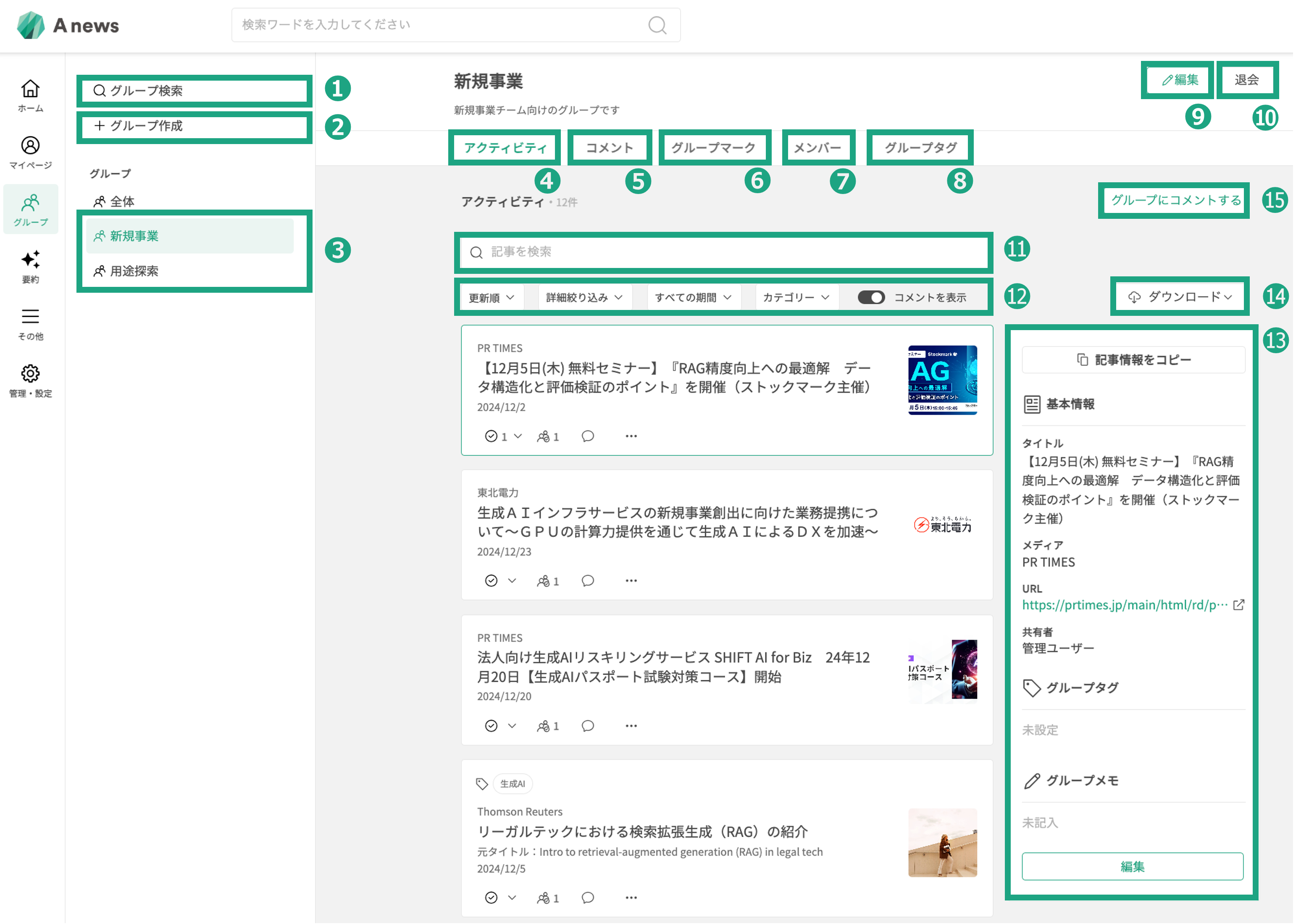The width and height of the screenshot is (1309, 924).
Task: Switch to the グループマーク tab
Action: (x=713, y=148)
